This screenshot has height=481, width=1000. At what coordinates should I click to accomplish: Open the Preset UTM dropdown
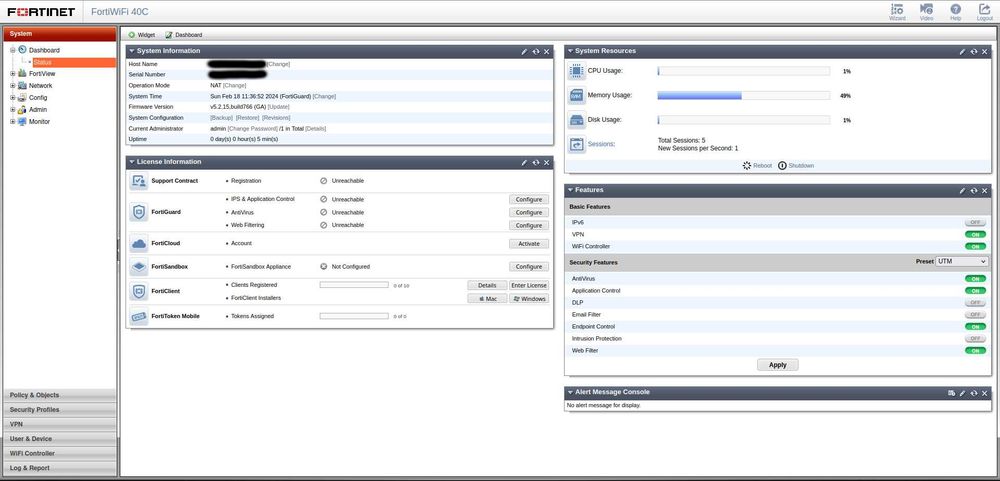(x=962, y=262)
